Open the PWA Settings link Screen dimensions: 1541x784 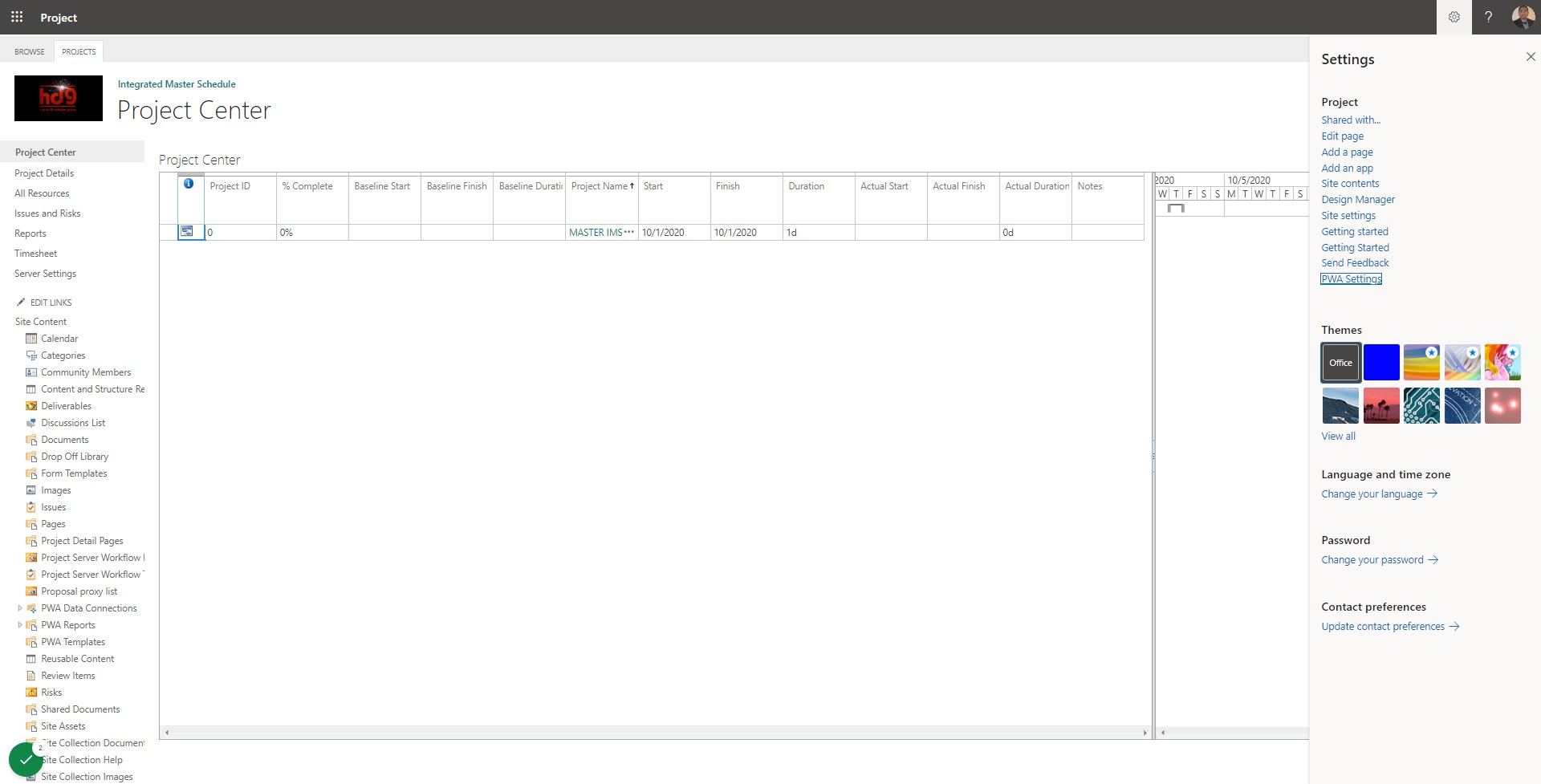[x=1352, y=279]
